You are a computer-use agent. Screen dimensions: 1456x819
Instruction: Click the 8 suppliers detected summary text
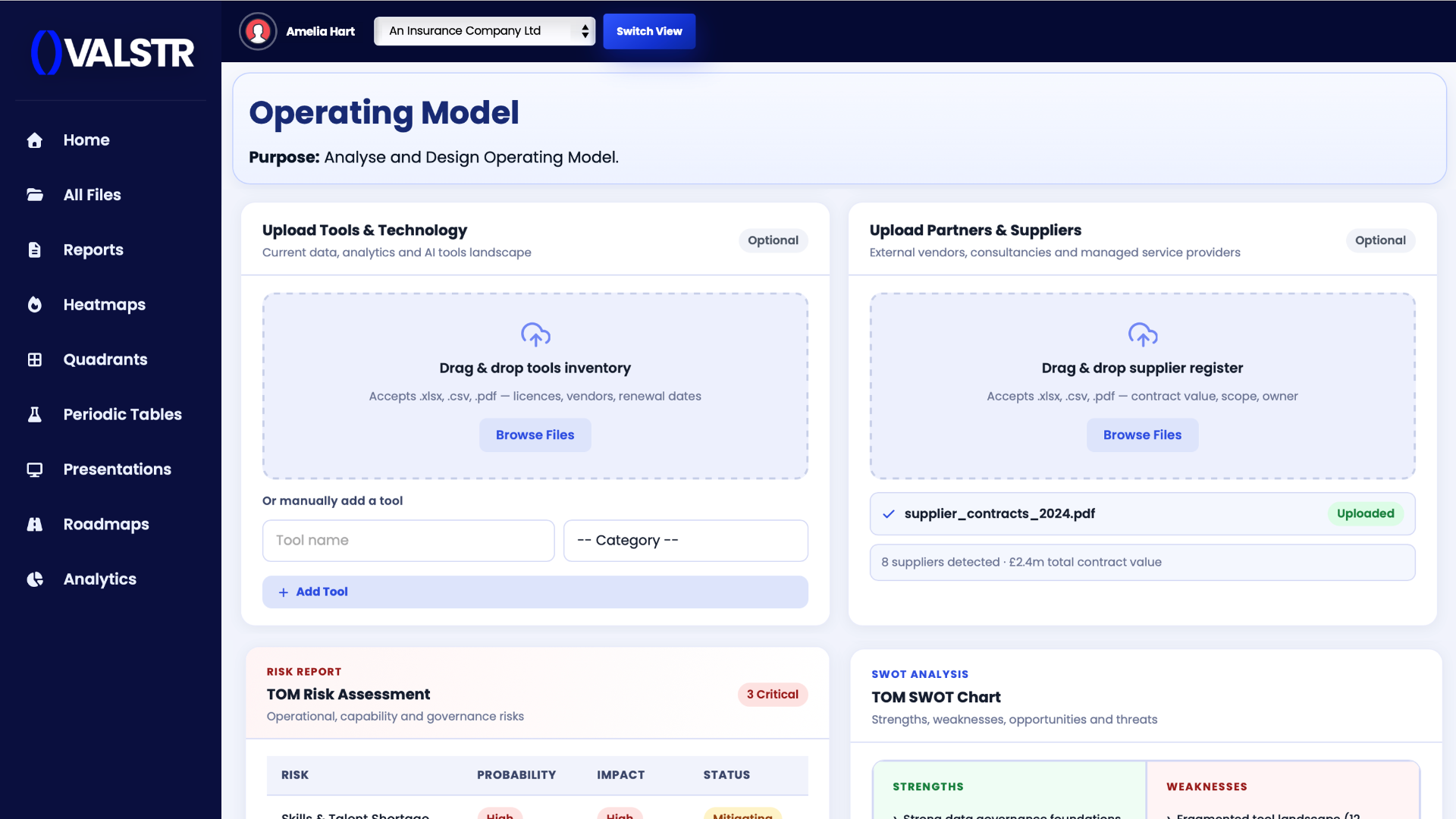(x=1021, y=563)
